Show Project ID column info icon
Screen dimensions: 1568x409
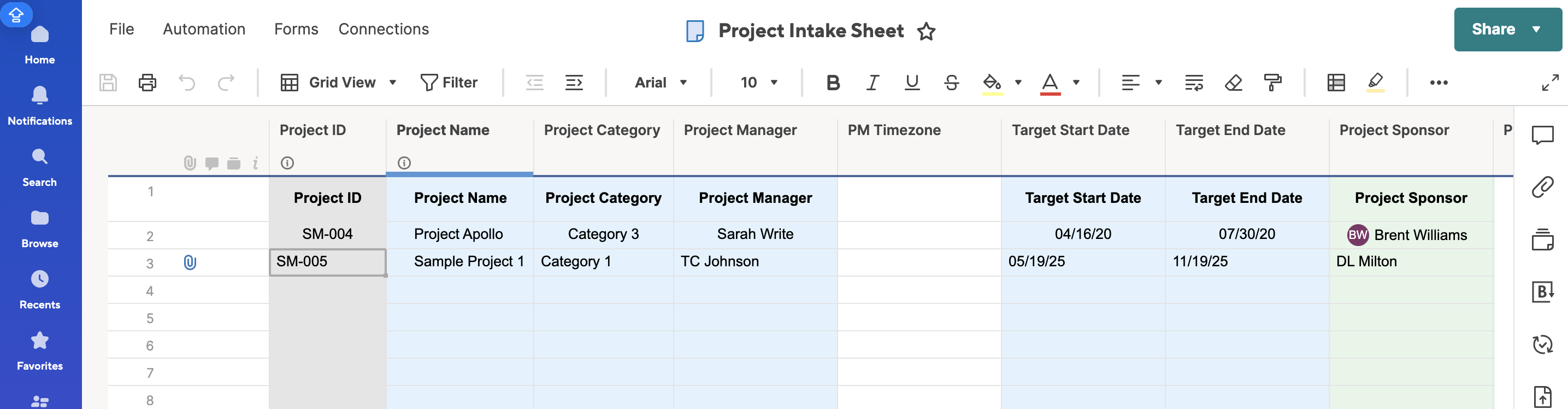[287, 163]
